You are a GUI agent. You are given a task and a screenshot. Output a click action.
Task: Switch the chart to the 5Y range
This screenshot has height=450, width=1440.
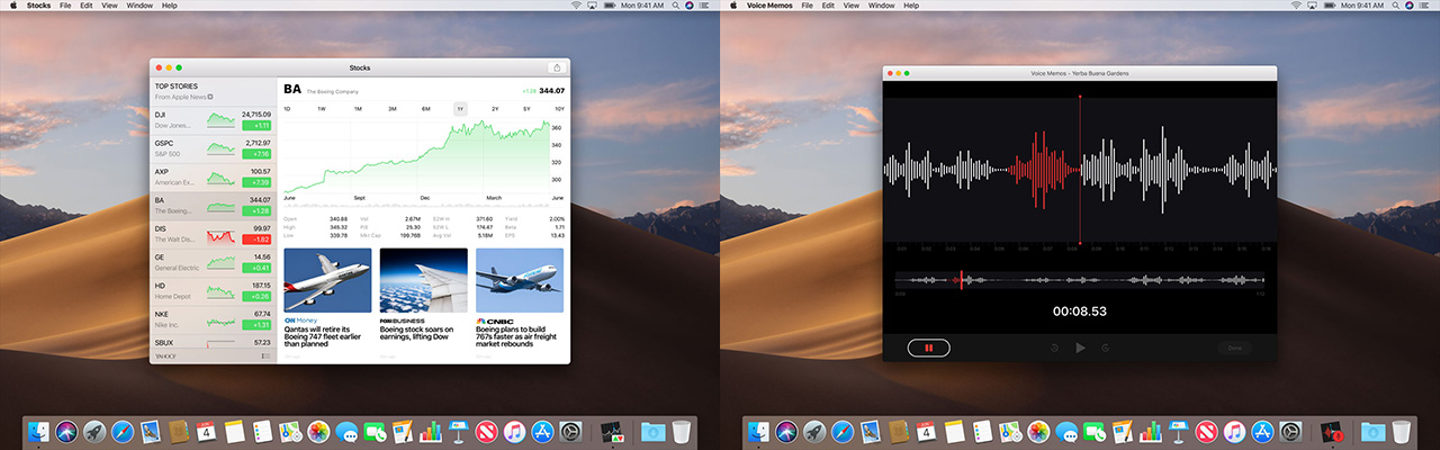[526, 108]
